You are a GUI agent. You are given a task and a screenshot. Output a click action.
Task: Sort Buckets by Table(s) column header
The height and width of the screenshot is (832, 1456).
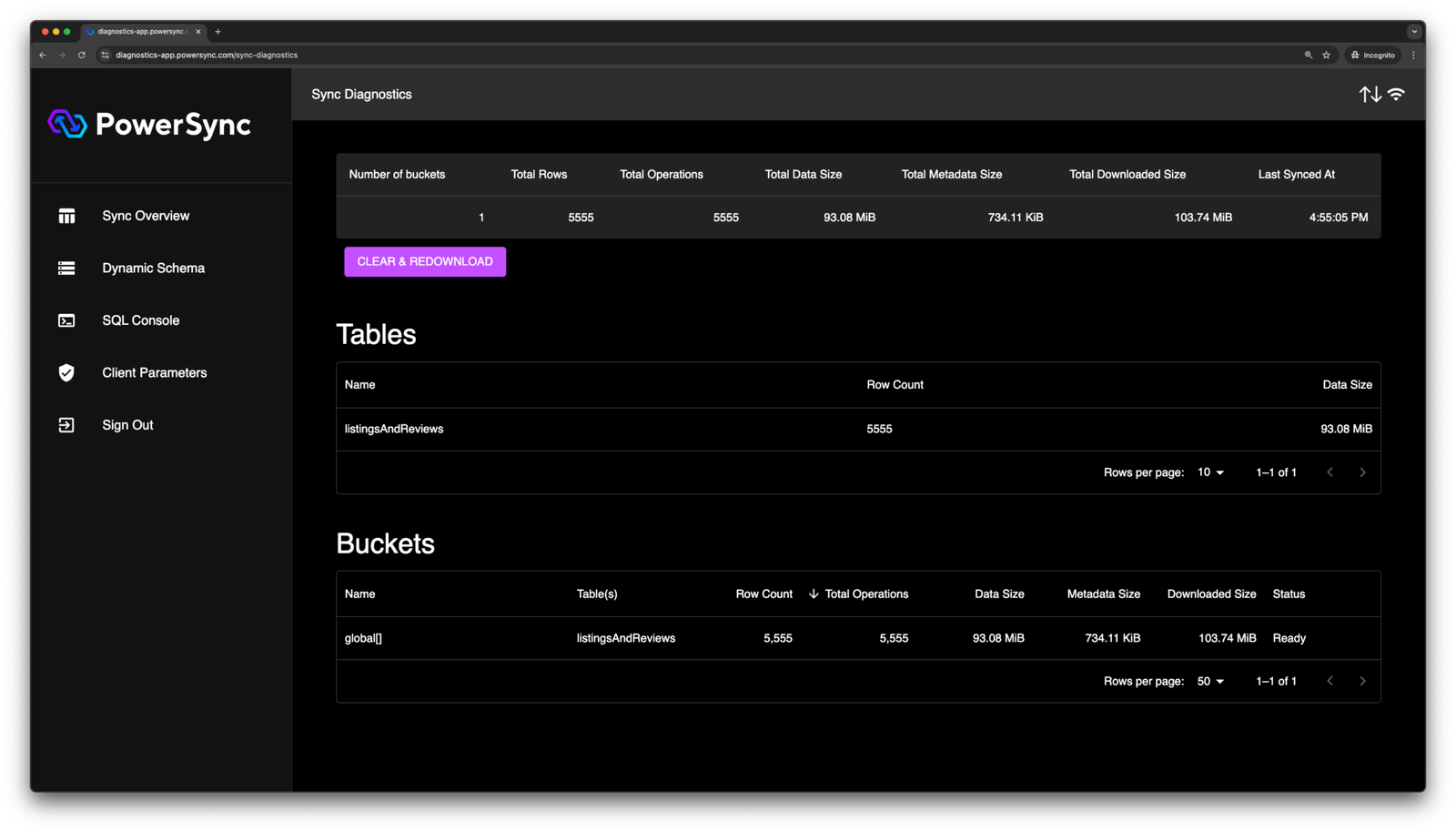(x=597, y=594)
